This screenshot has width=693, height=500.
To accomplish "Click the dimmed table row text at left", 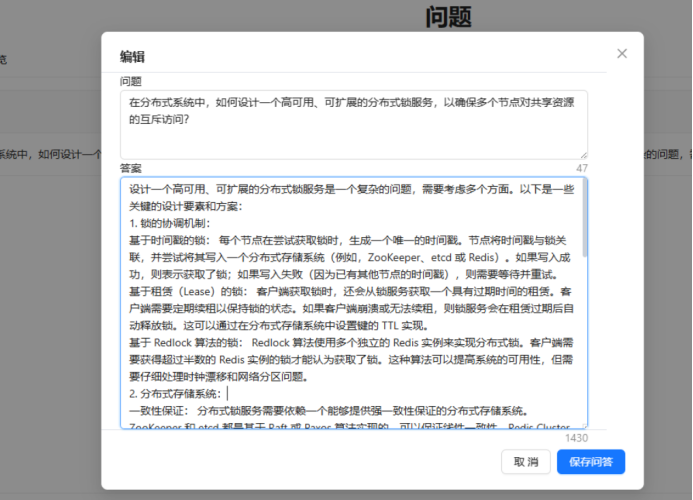I will pyautogui.click(x=50, y=155).
